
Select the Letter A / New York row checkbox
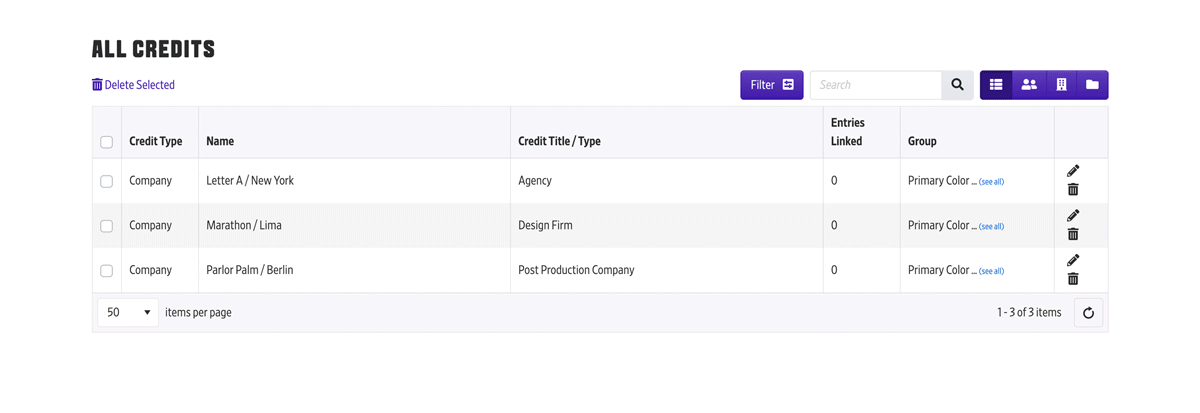pos(107,182)
